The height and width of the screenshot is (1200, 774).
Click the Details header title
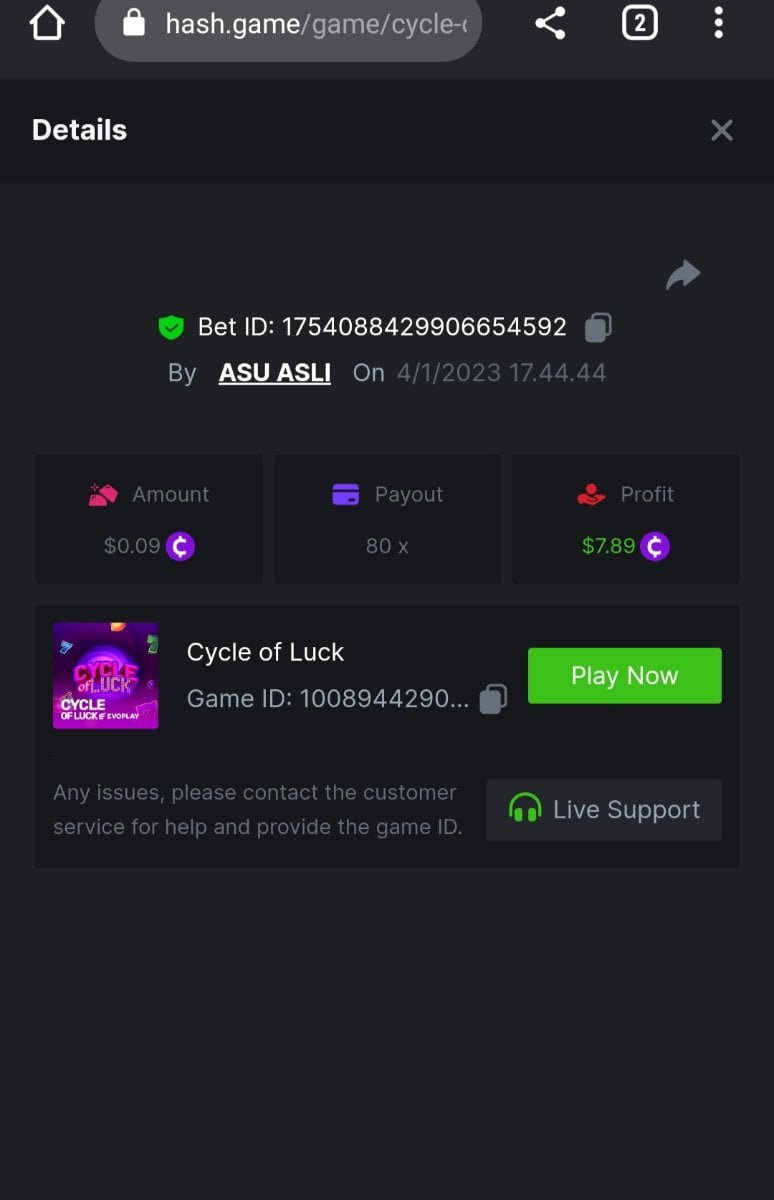coord(80,130)
